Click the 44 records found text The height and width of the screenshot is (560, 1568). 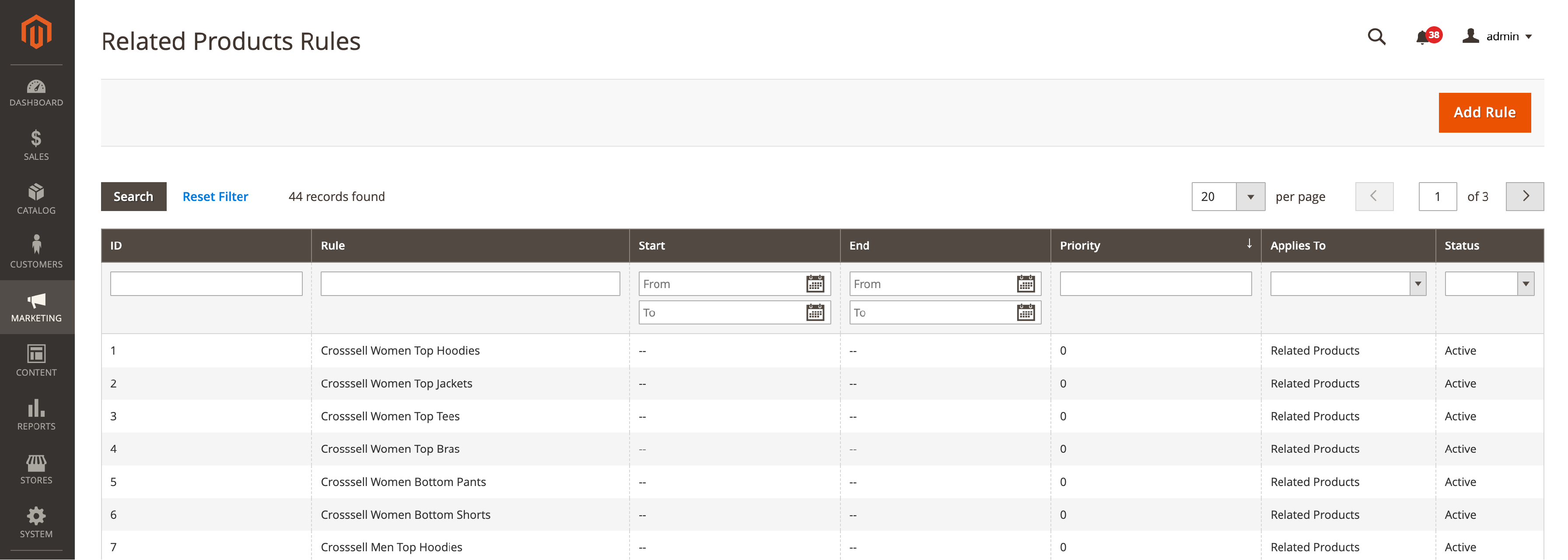point(336,196)
